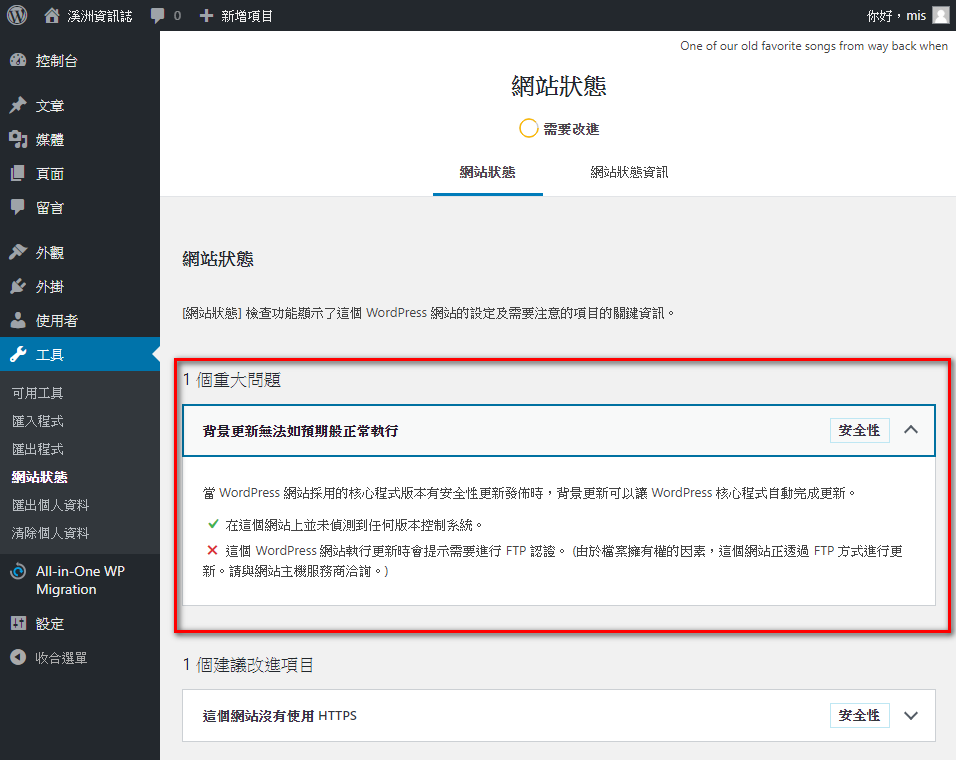Open 匯入程式 submenu item
The height and width of the screenshot is (760, 956).
pos(38,421)
